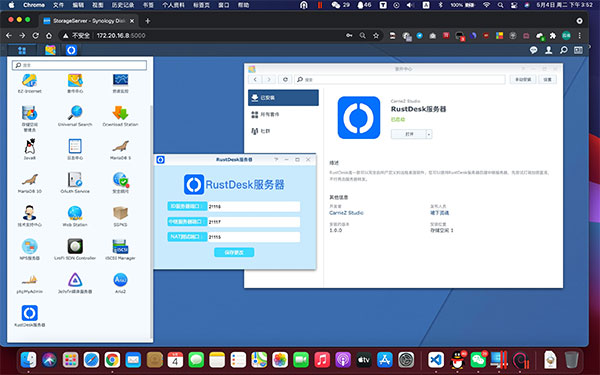600x375 pixels.
Task: Open new Chrome tab with plus button
Action: [x=148, y=21]
